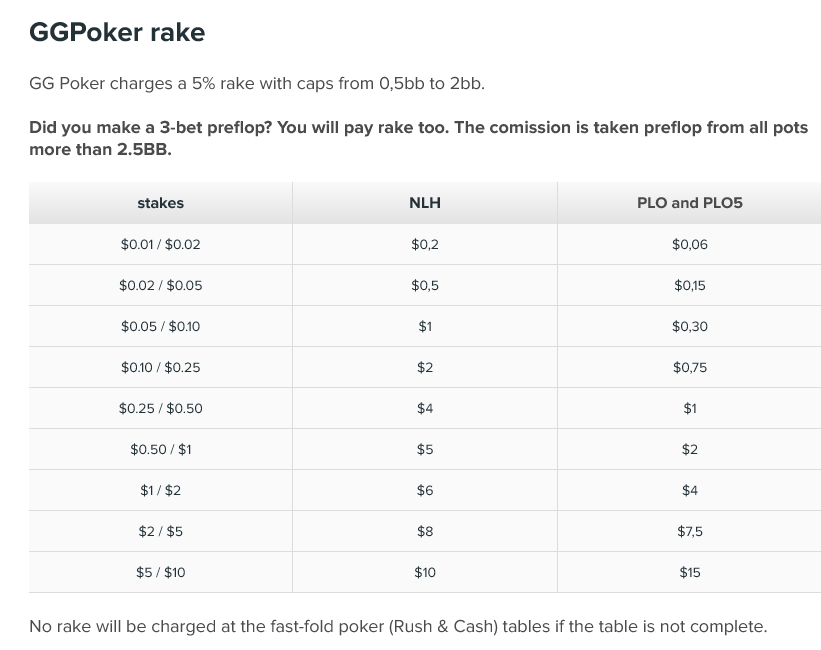
Task: Click the PLO cap value "$7,5"
Action: pos(689,531)
